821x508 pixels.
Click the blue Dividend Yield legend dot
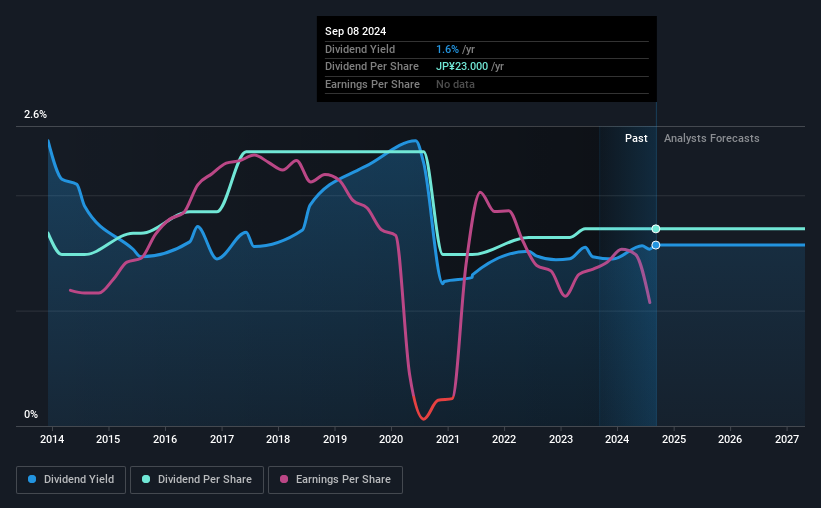coord(32,479)
